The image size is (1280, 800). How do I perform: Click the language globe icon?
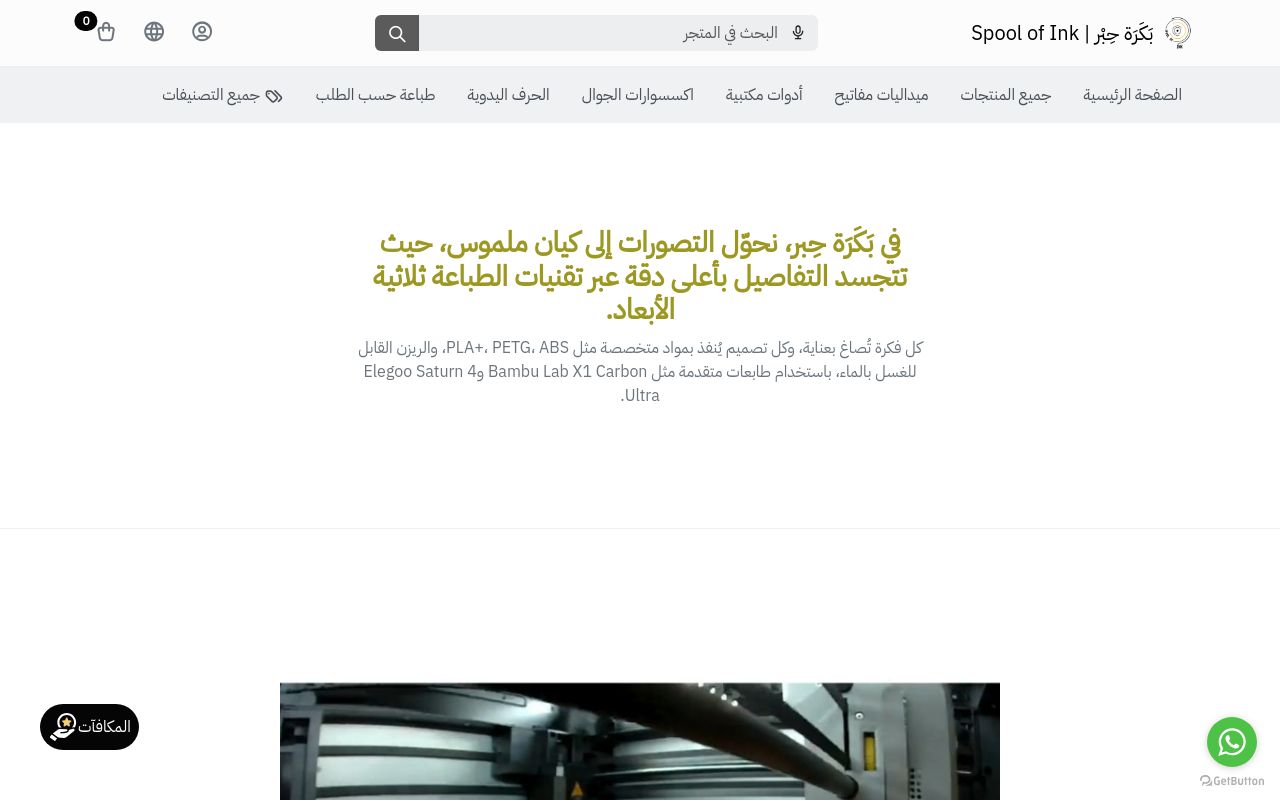coord(154,32)
